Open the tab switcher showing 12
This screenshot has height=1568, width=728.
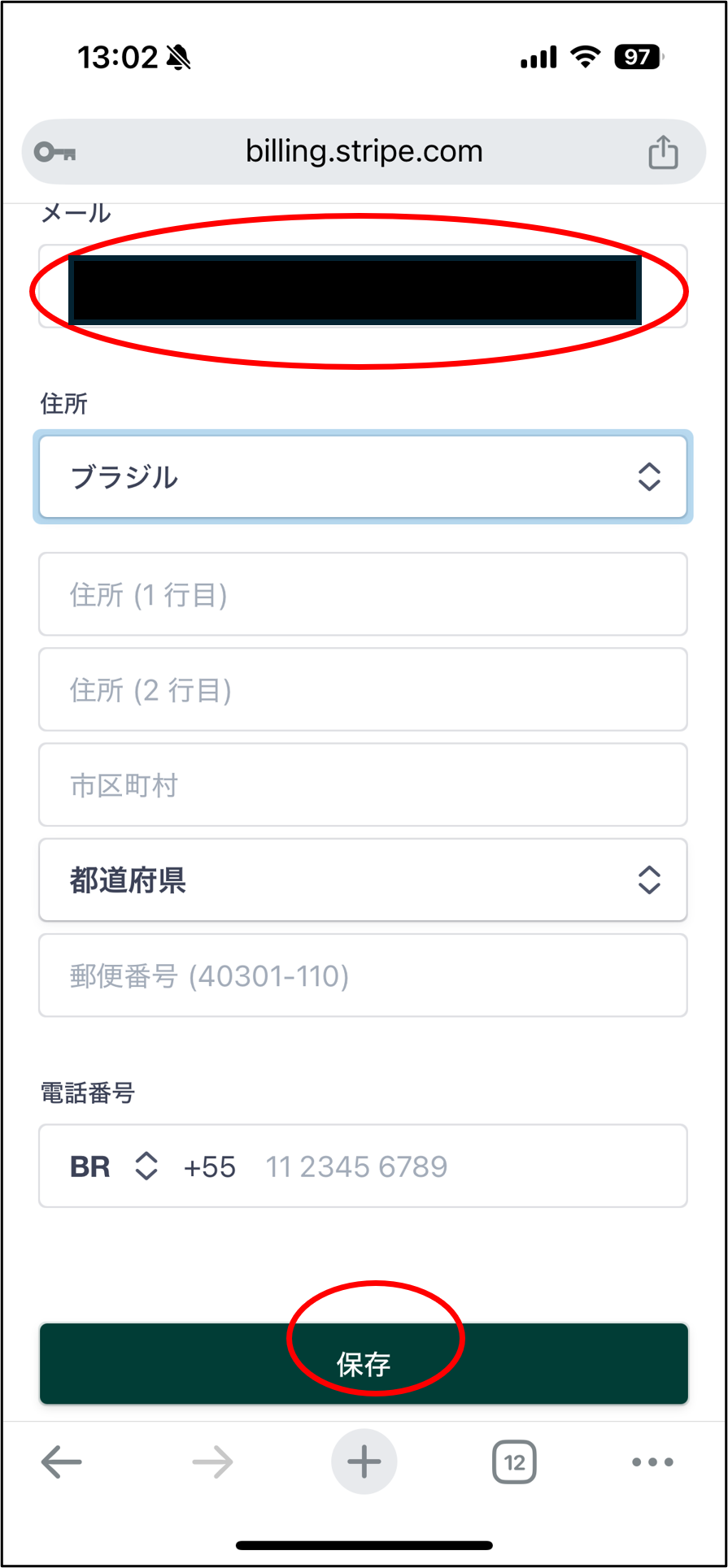(514, 1462)
